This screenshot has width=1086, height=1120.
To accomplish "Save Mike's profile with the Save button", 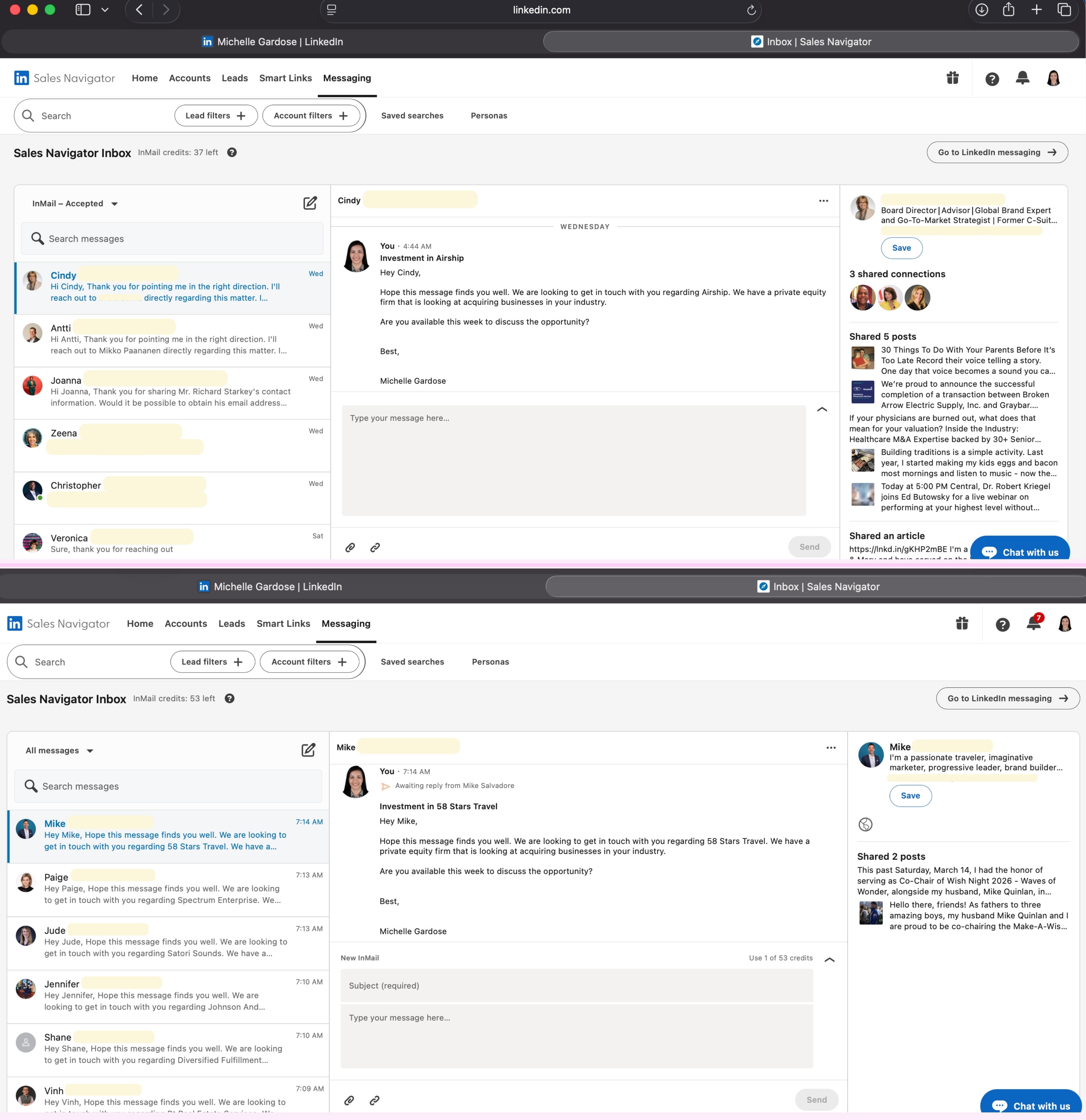I will coord(910,796).
